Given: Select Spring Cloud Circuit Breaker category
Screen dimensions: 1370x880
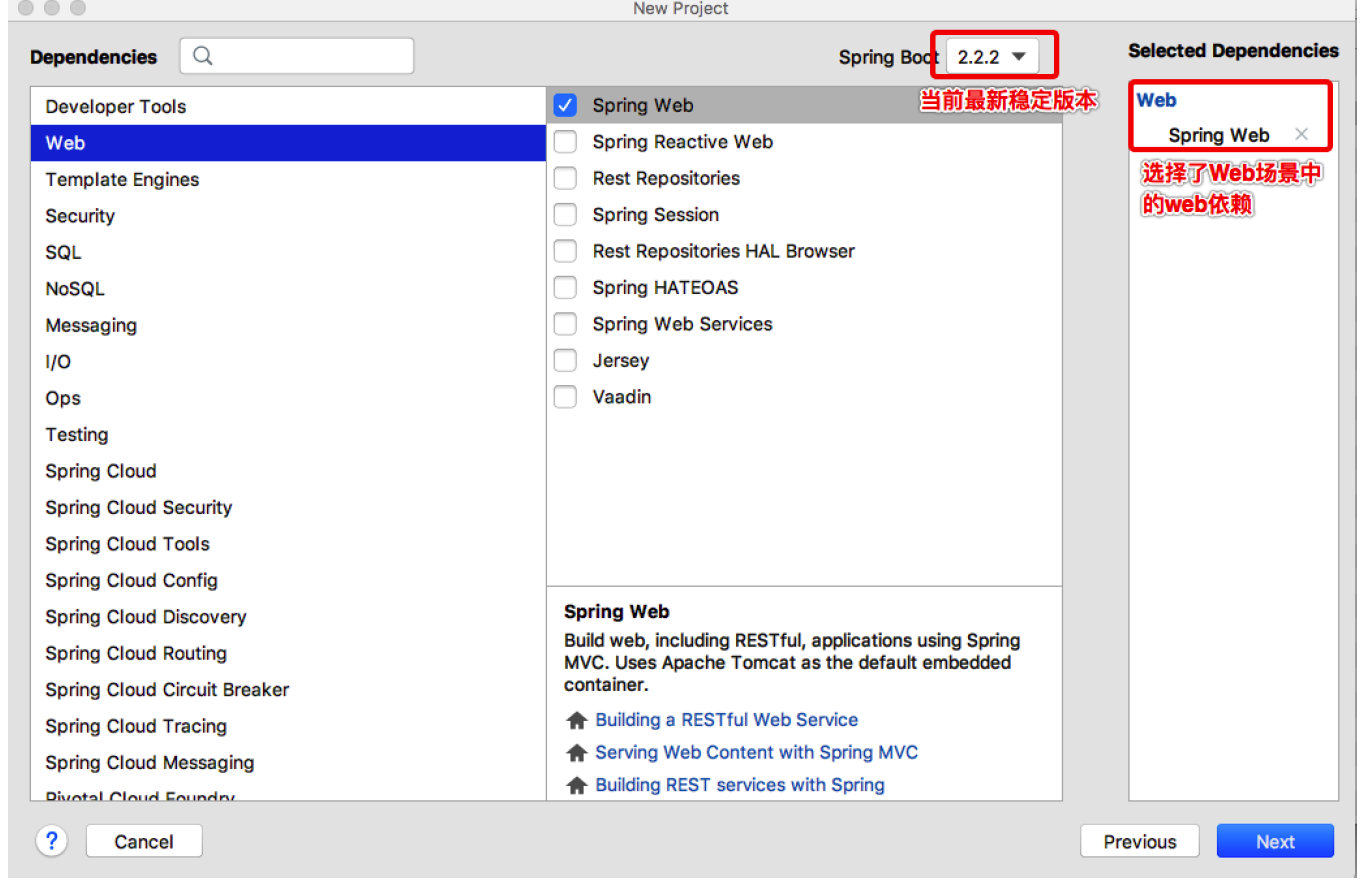Looking at the screenshot, I should [288, 690].
